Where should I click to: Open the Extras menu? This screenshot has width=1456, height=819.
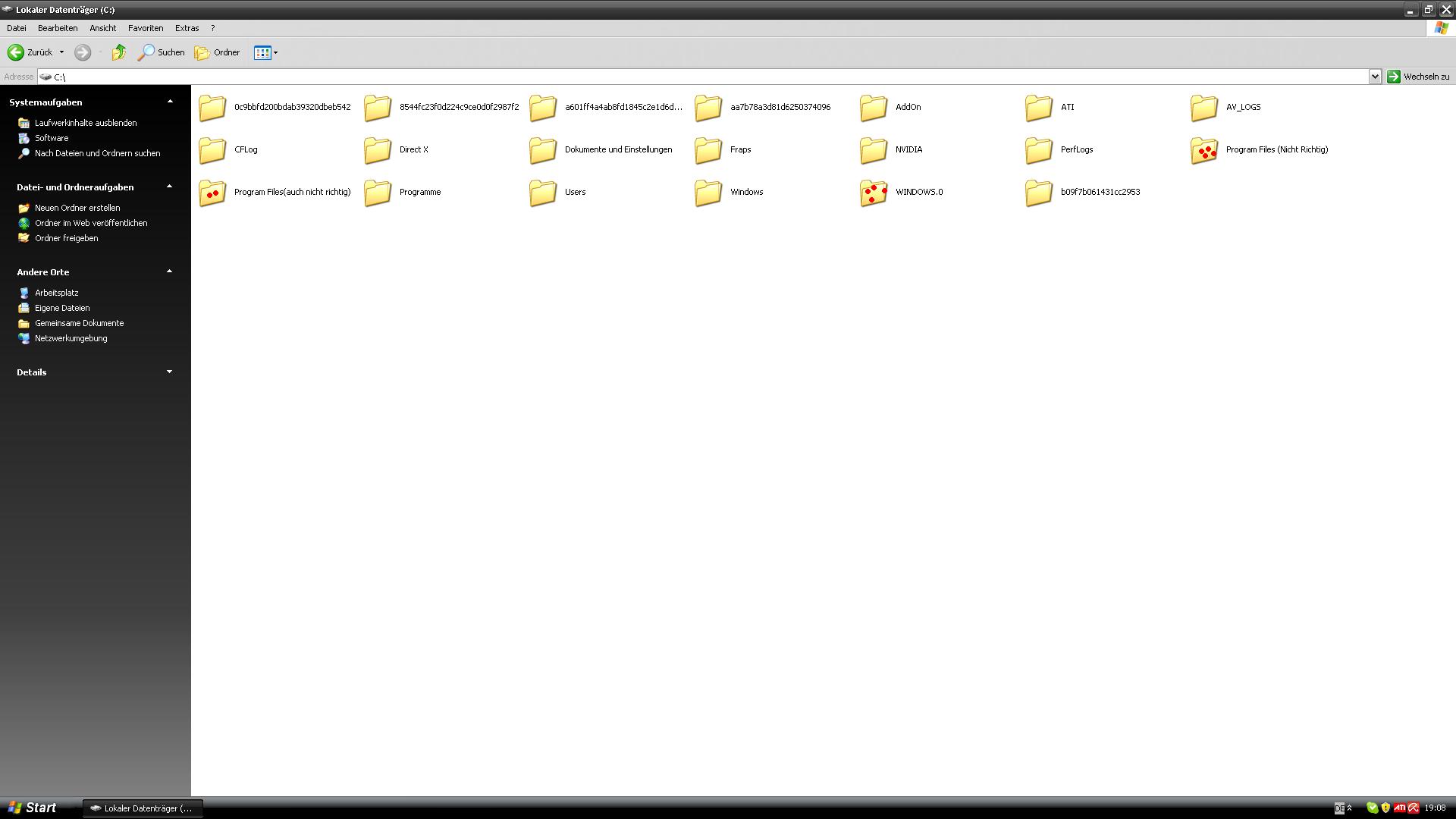[187, 28]
